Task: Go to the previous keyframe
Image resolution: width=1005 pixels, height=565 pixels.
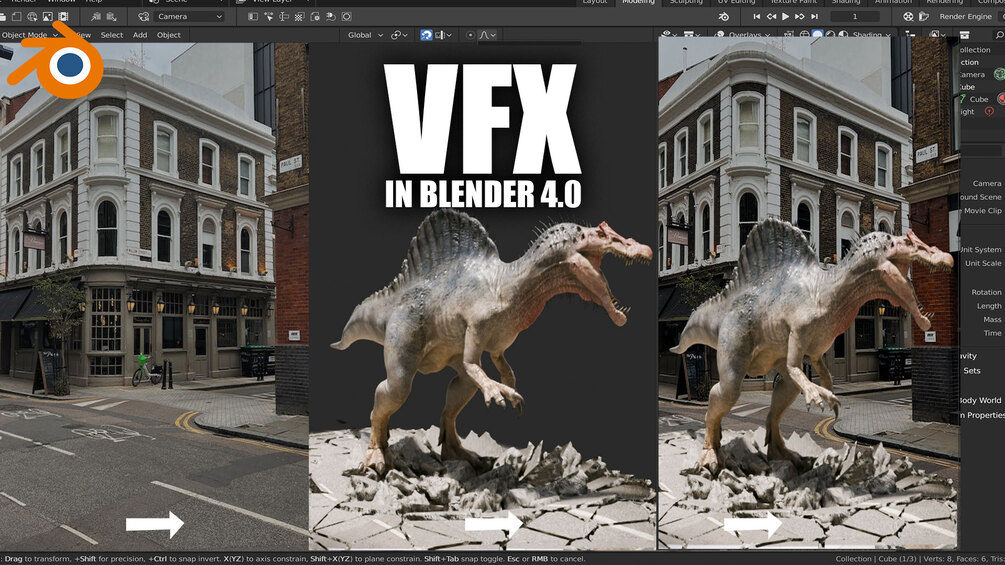Action: (771, 17)
